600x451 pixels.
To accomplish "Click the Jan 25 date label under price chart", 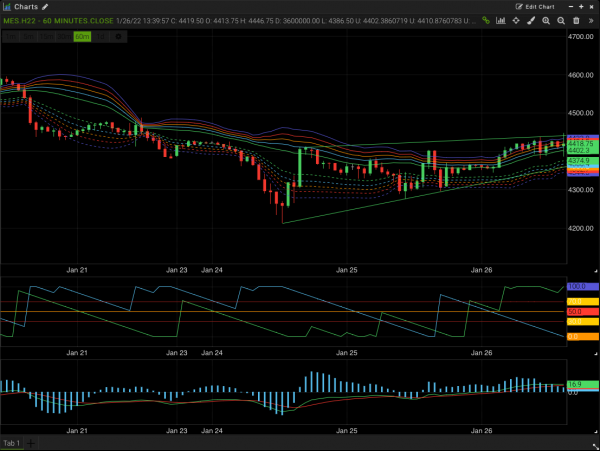I will (x=347, y=270).
